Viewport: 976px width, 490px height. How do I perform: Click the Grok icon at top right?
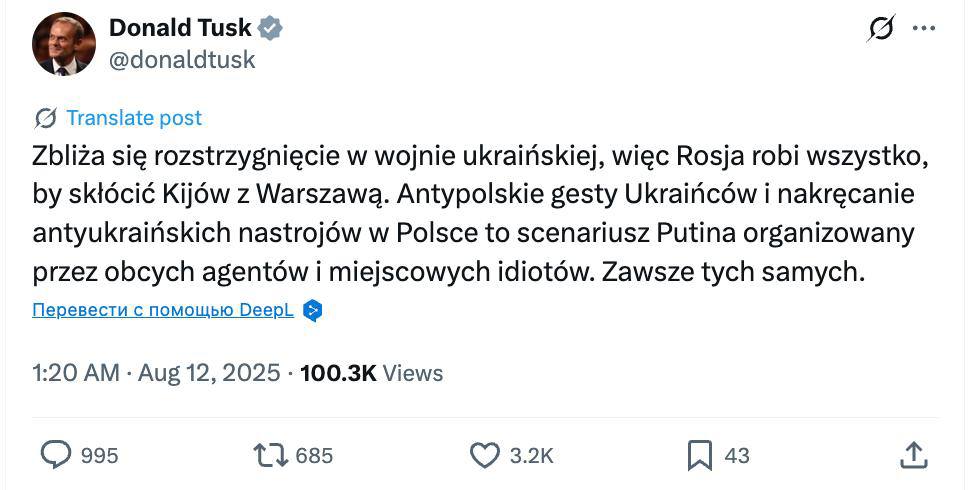880,29
